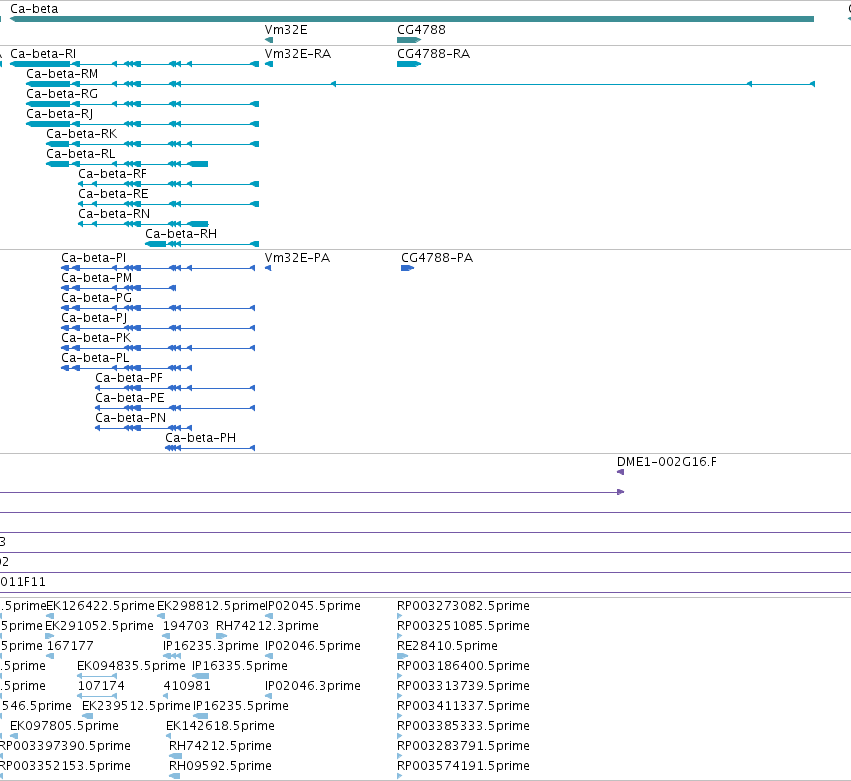
Task: Select the Ca-beta-RH transcript label
Action: (181, 234)
